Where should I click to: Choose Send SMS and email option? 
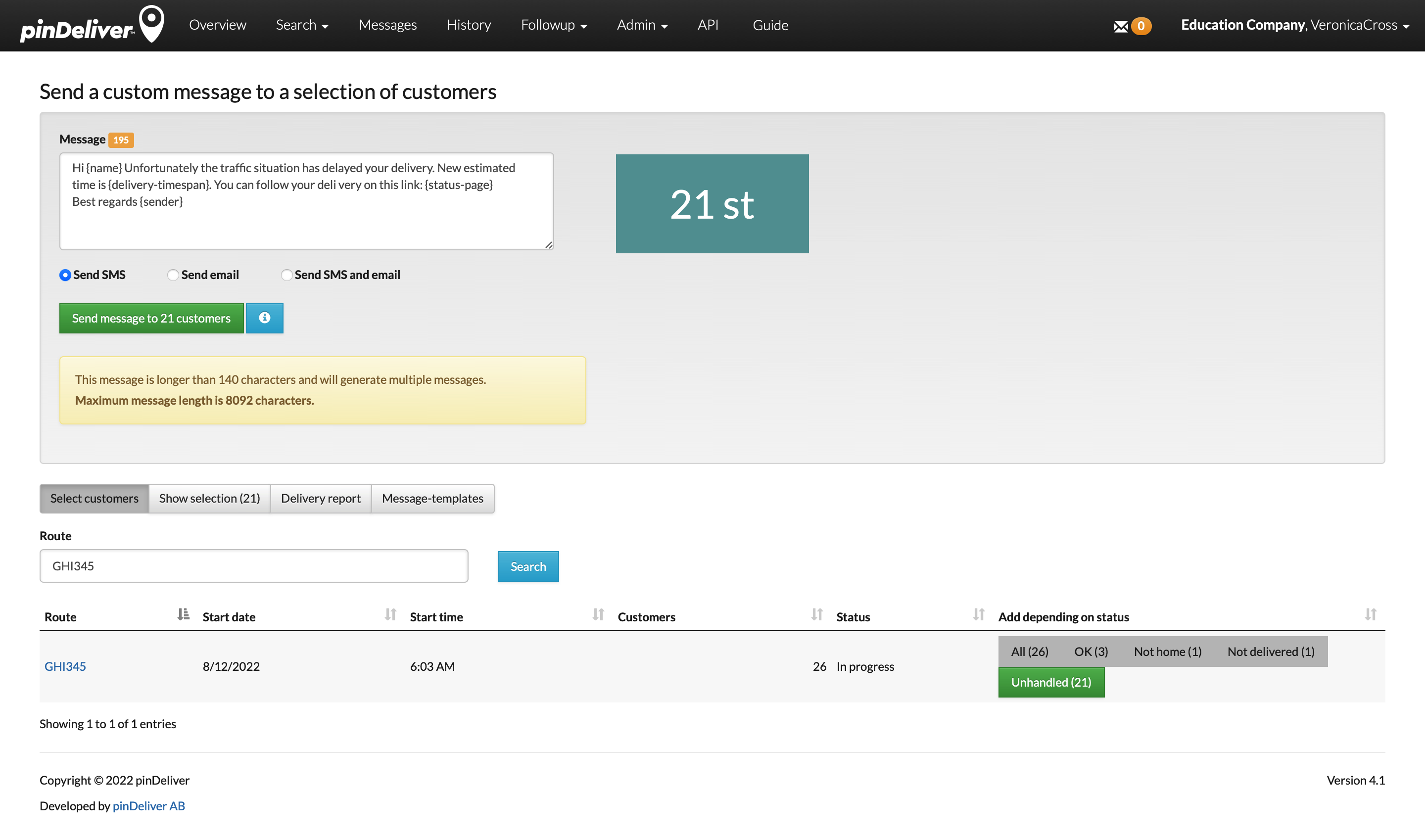coord(286,275)
